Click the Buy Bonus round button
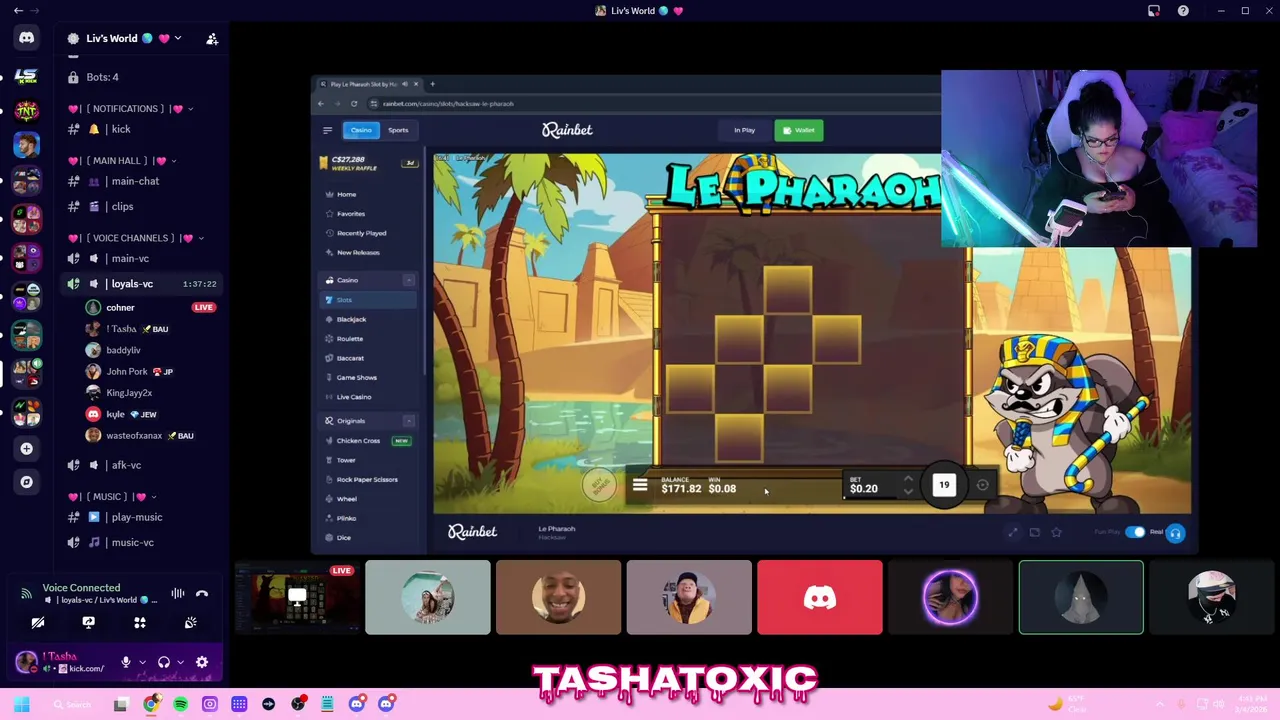The height and width of the screenshot is (720, 1280). [x=598, y=485]
